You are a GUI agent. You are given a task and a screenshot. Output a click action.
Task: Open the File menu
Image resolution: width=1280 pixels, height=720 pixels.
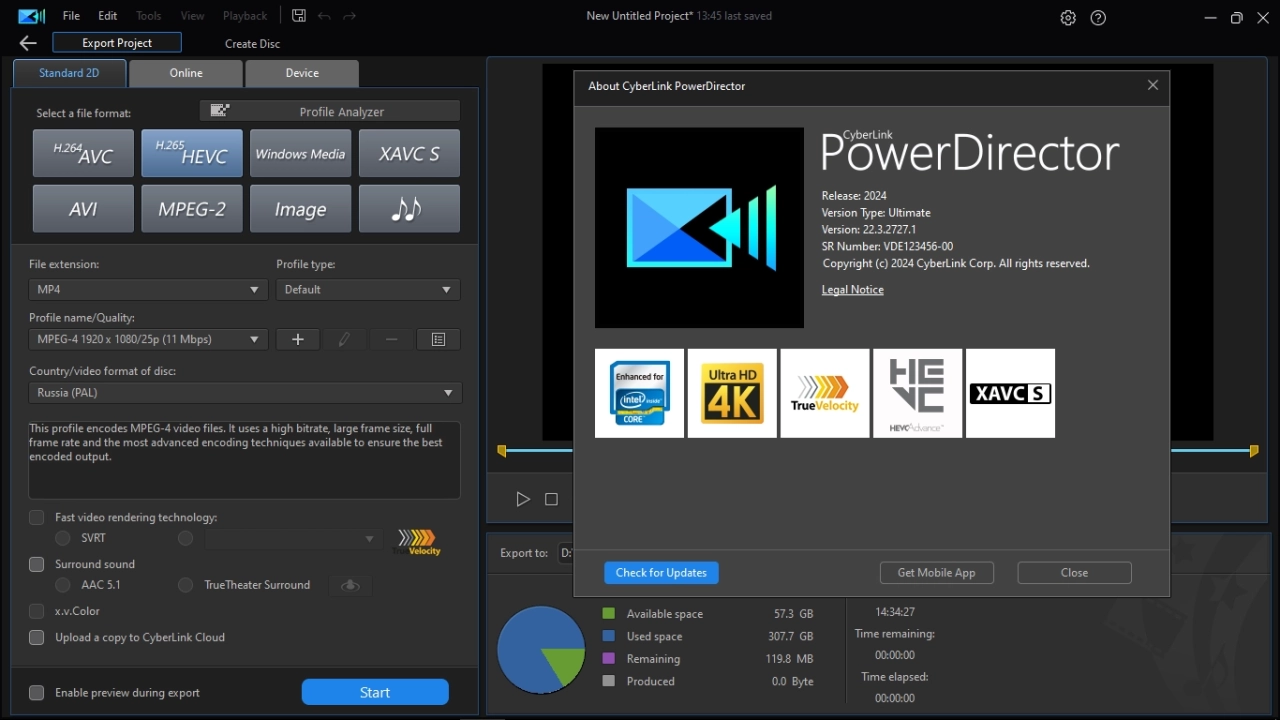click(x=71, y=16)
